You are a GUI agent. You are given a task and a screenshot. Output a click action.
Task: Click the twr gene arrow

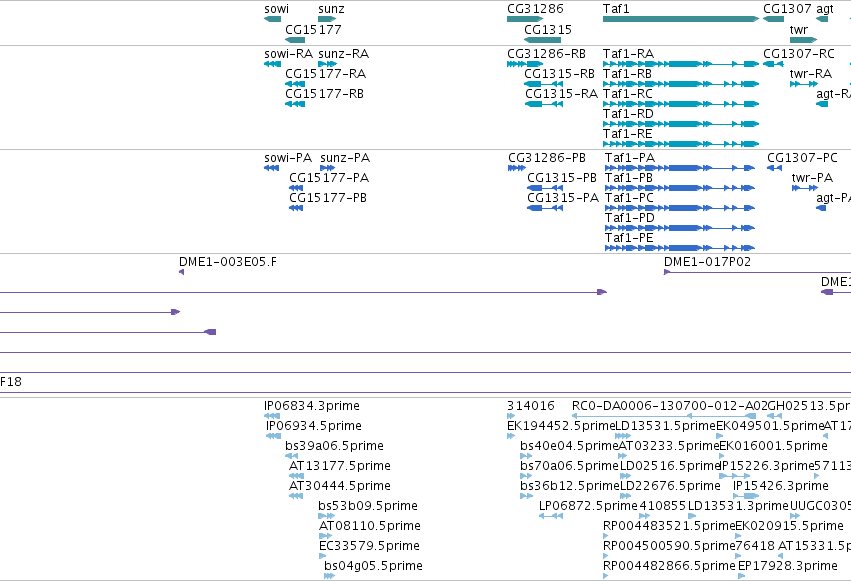click(803, 40)
